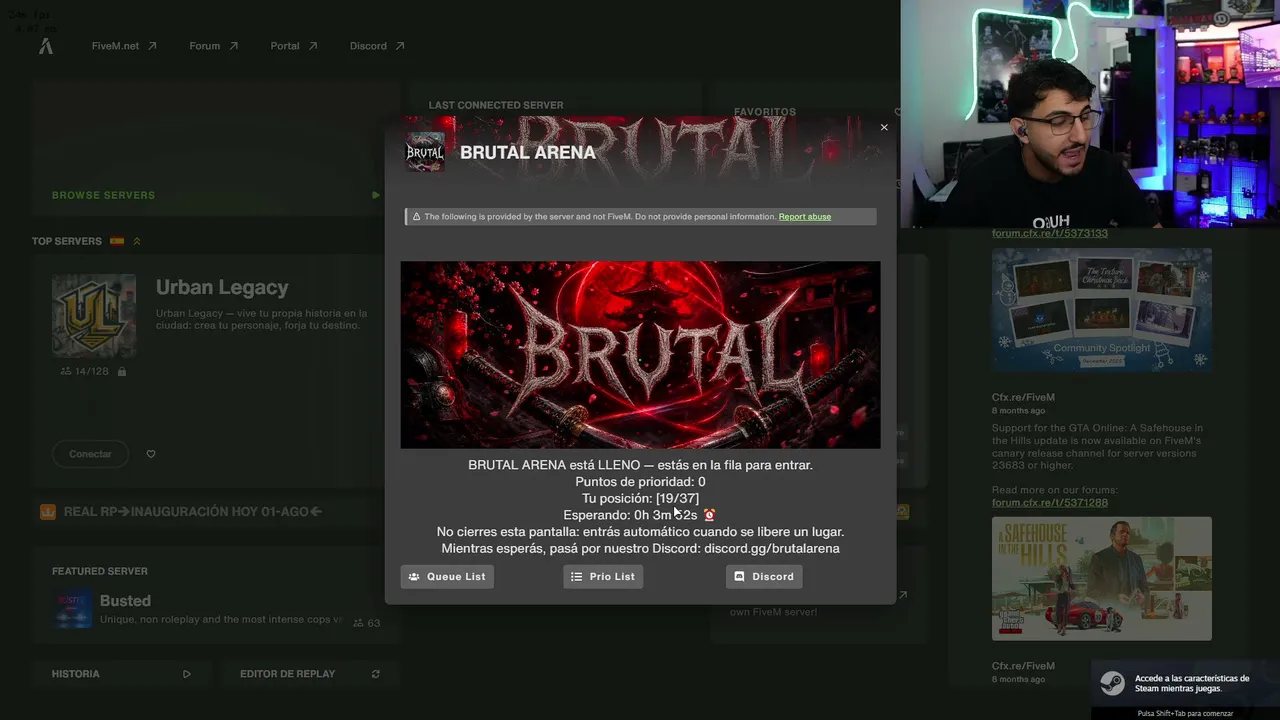1280x720 pixels.
Task: Click the lock icon on Urban Legacy
Action: [x=122, y=371]
